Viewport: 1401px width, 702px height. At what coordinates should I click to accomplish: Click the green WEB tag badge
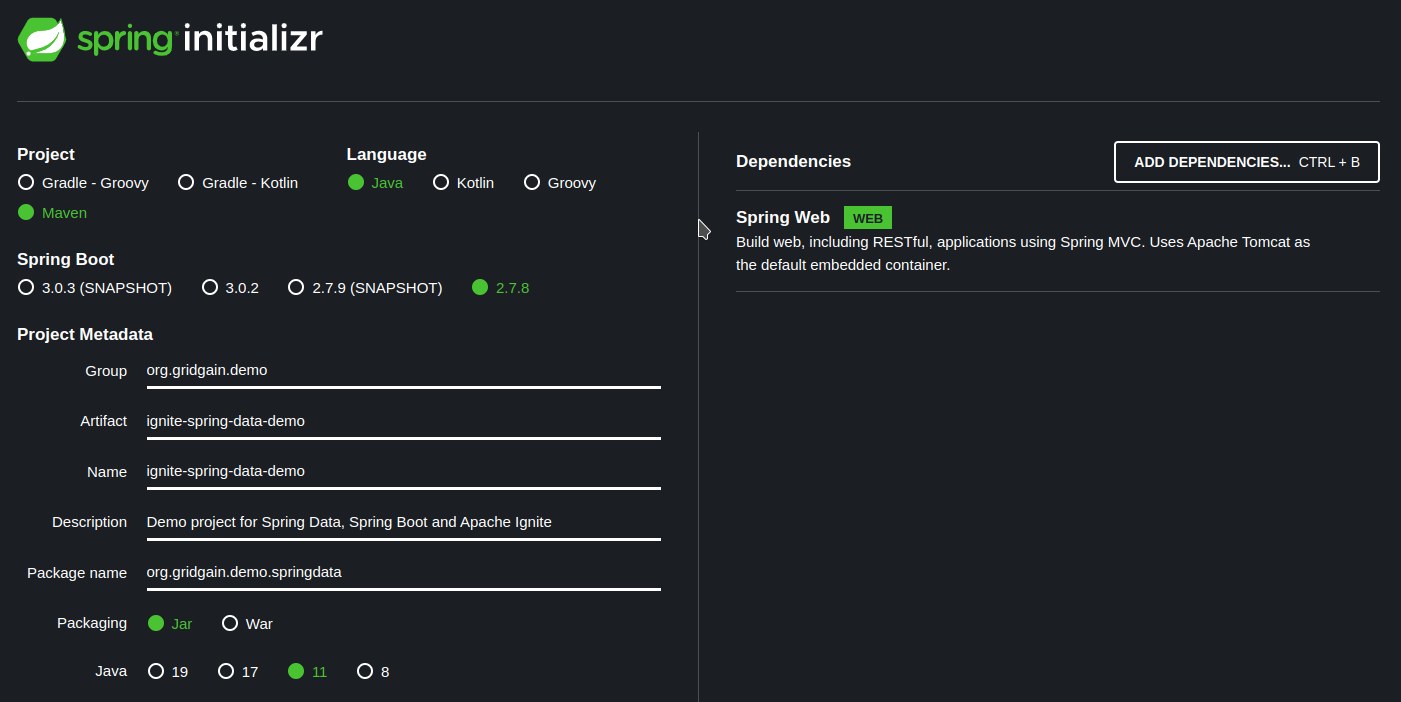pos(867,218)
